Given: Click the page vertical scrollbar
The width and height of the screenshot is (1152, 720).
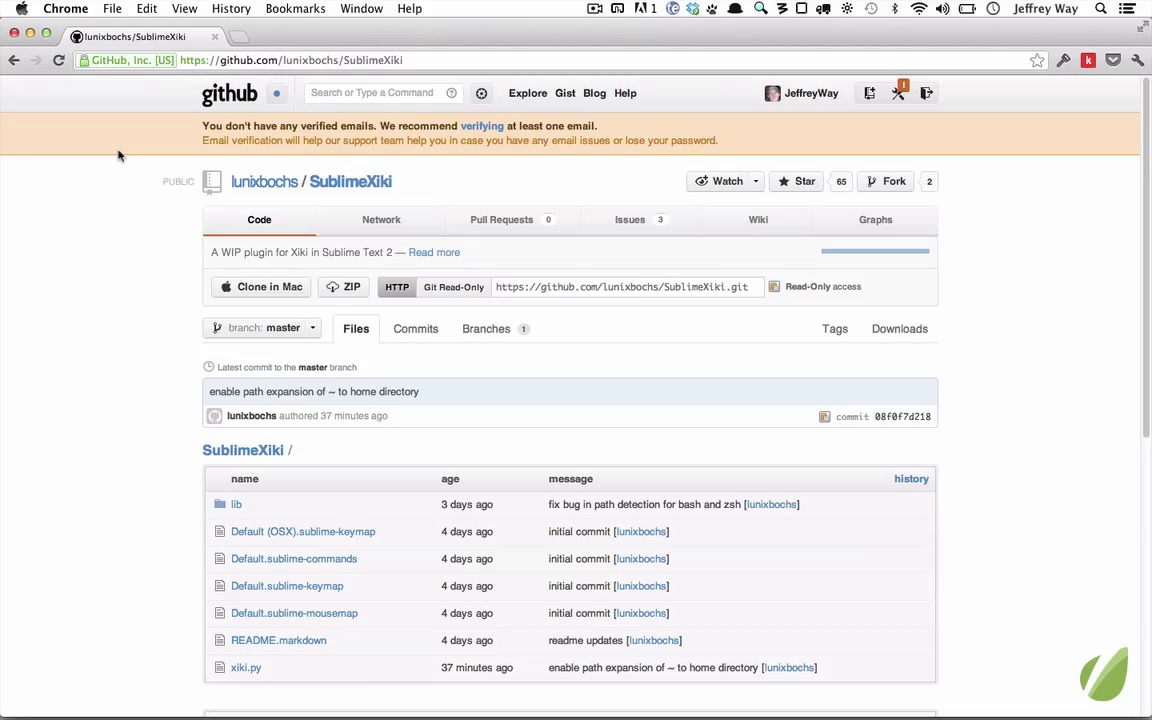Looking at the screenshot, I should tap(1146, 257).
